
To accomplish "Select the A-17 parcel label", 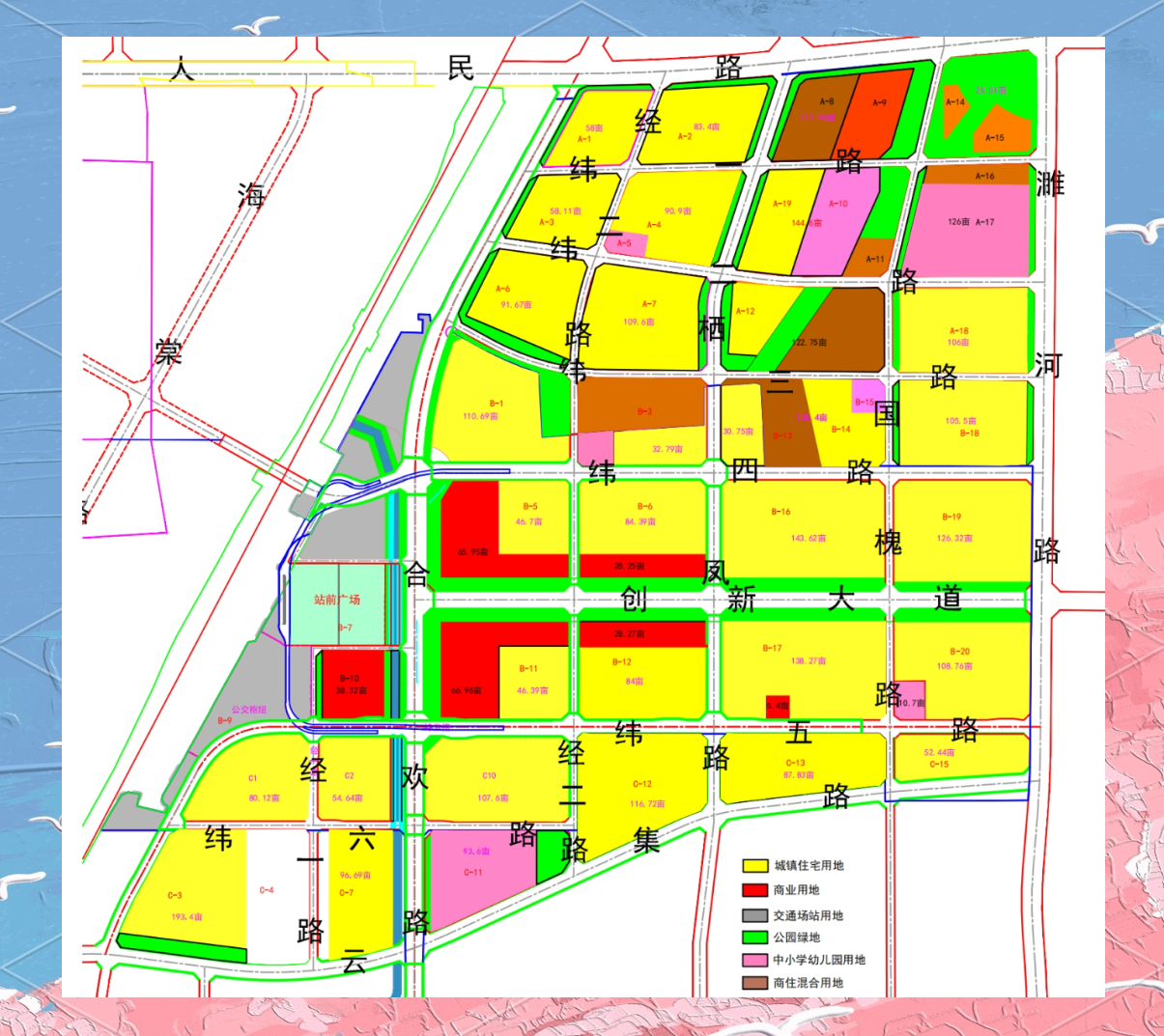I will 984,222.
